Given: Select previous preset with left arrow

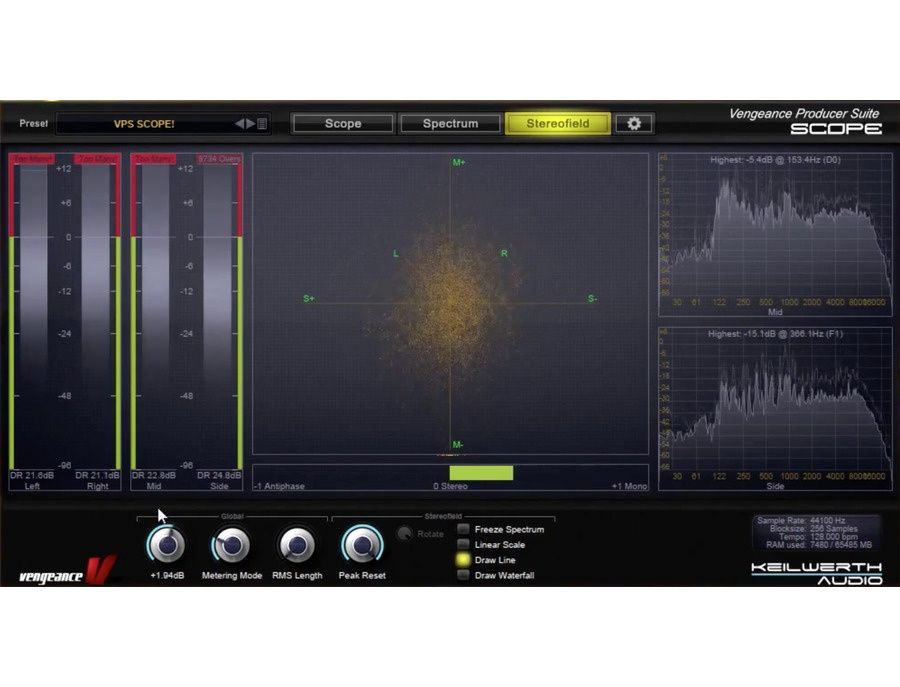Looking at the screenshot, I should 240,124.
